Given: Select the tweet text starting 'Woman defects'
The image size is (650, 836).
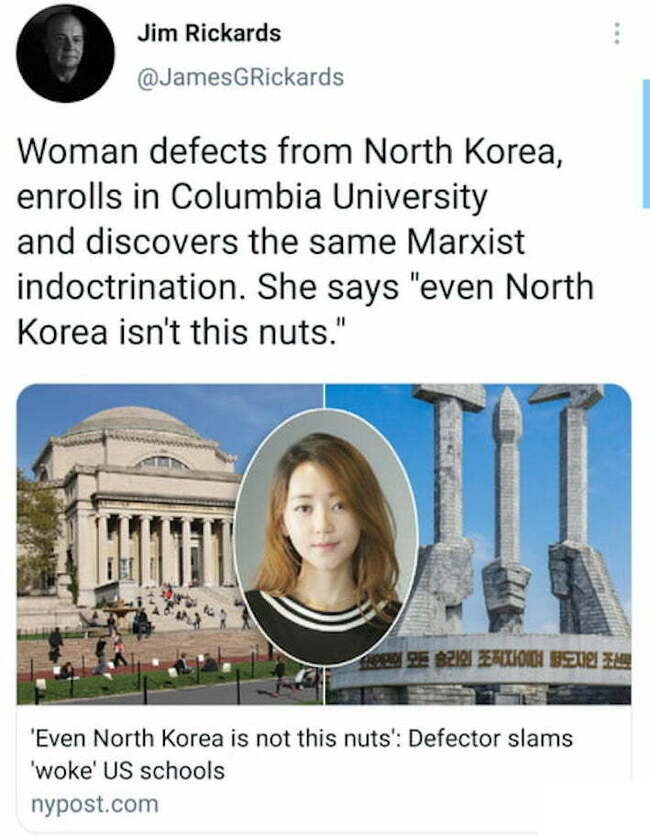Looking at the screenshot, I should coord(306,242).
